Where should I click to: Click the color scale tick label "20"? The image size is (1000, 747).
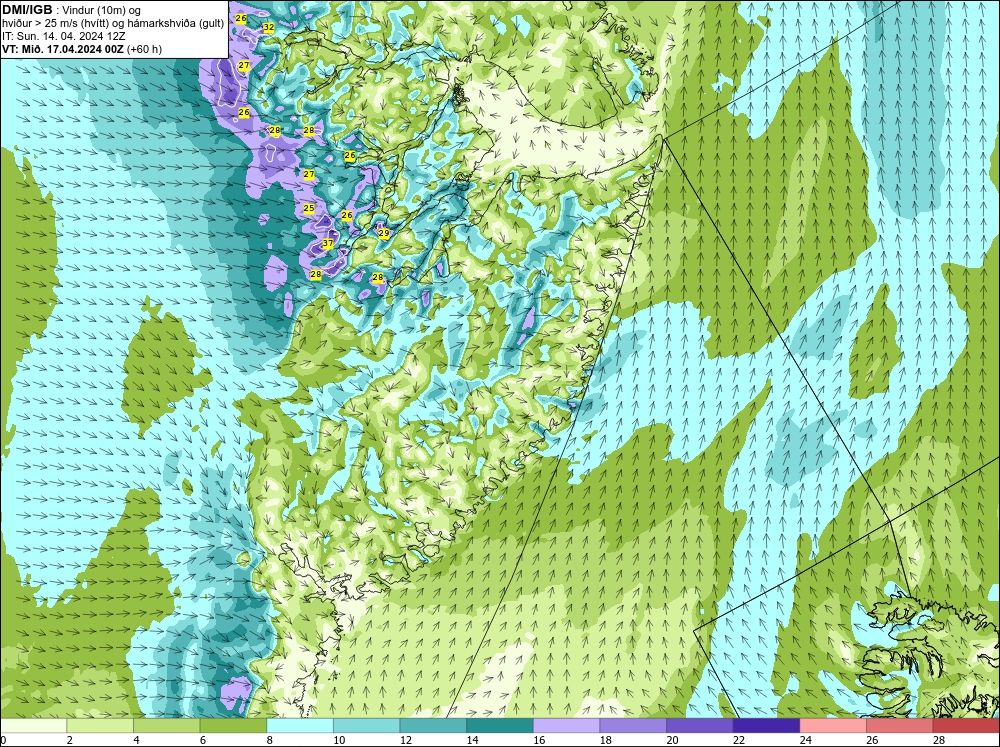click(672, 740)
